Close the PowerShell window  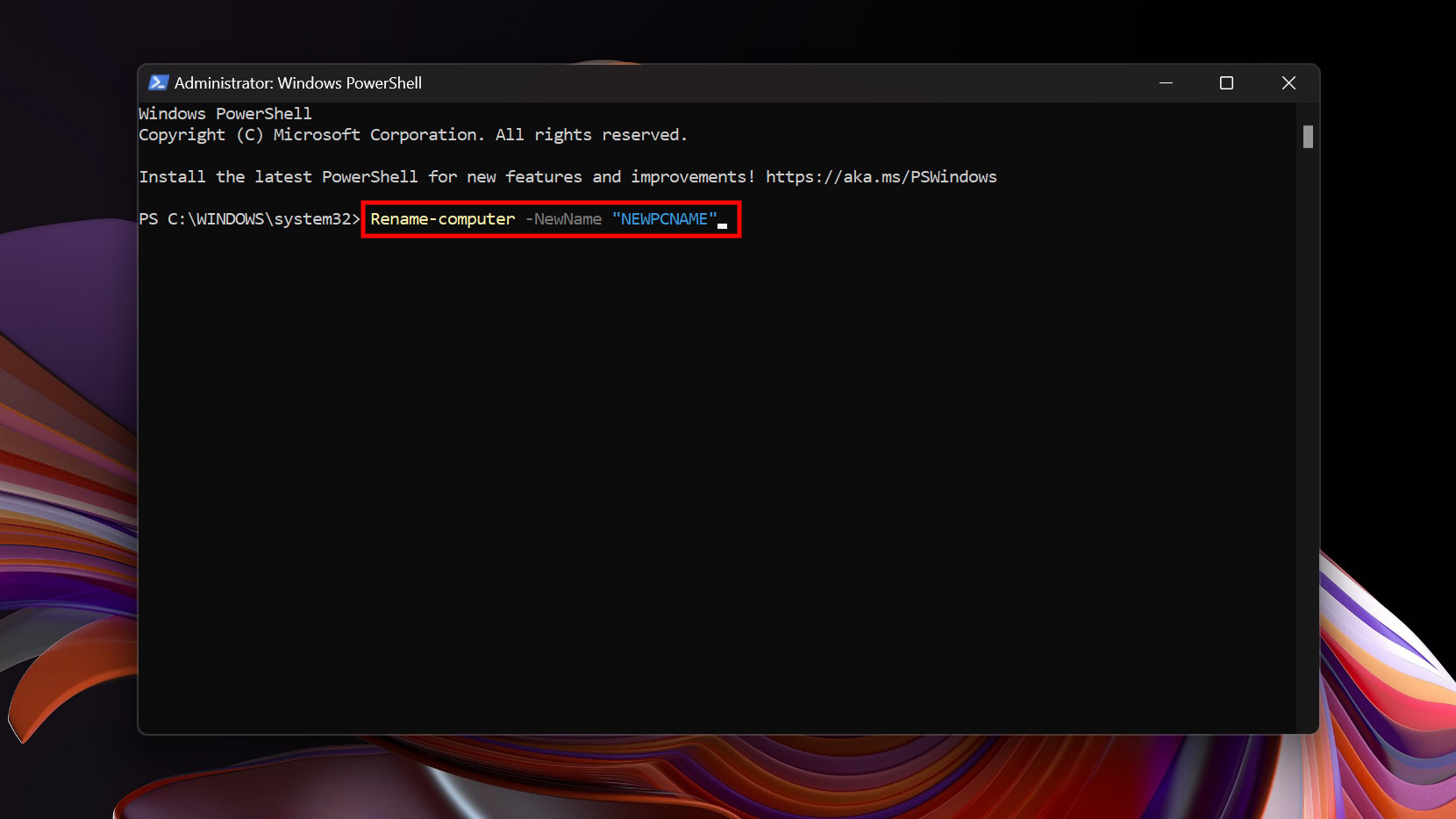coord(1288,82)
